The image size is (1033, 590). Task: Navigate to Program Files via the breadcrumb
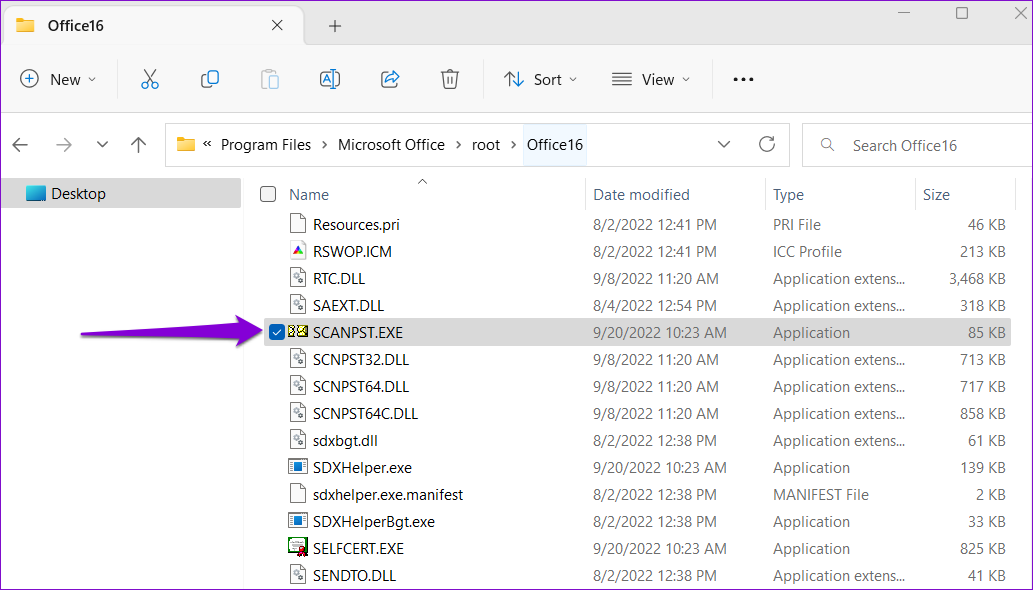tap(266, 144)
